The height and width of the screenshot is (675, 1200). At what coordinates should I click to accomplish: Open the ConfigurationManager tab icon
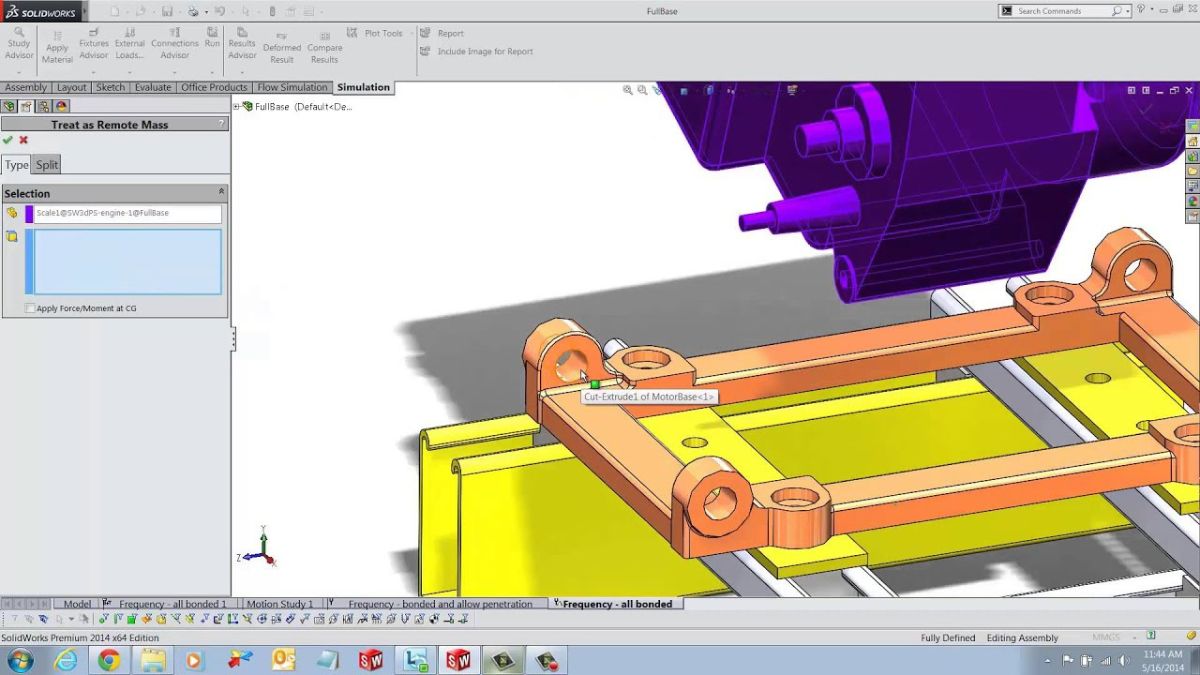43,106
